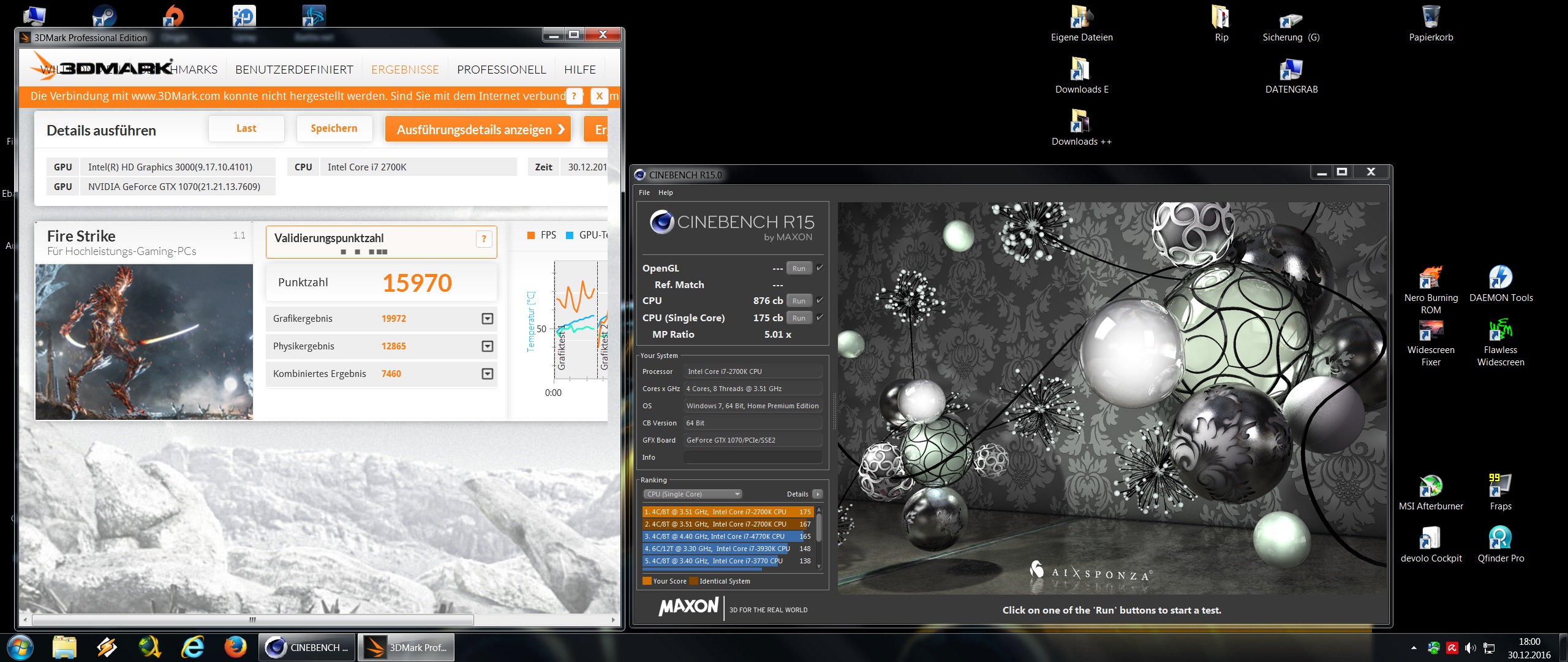
Task: Expand Grafikergebnis score details
Action: pyautogui.click(x=488, y=319)
